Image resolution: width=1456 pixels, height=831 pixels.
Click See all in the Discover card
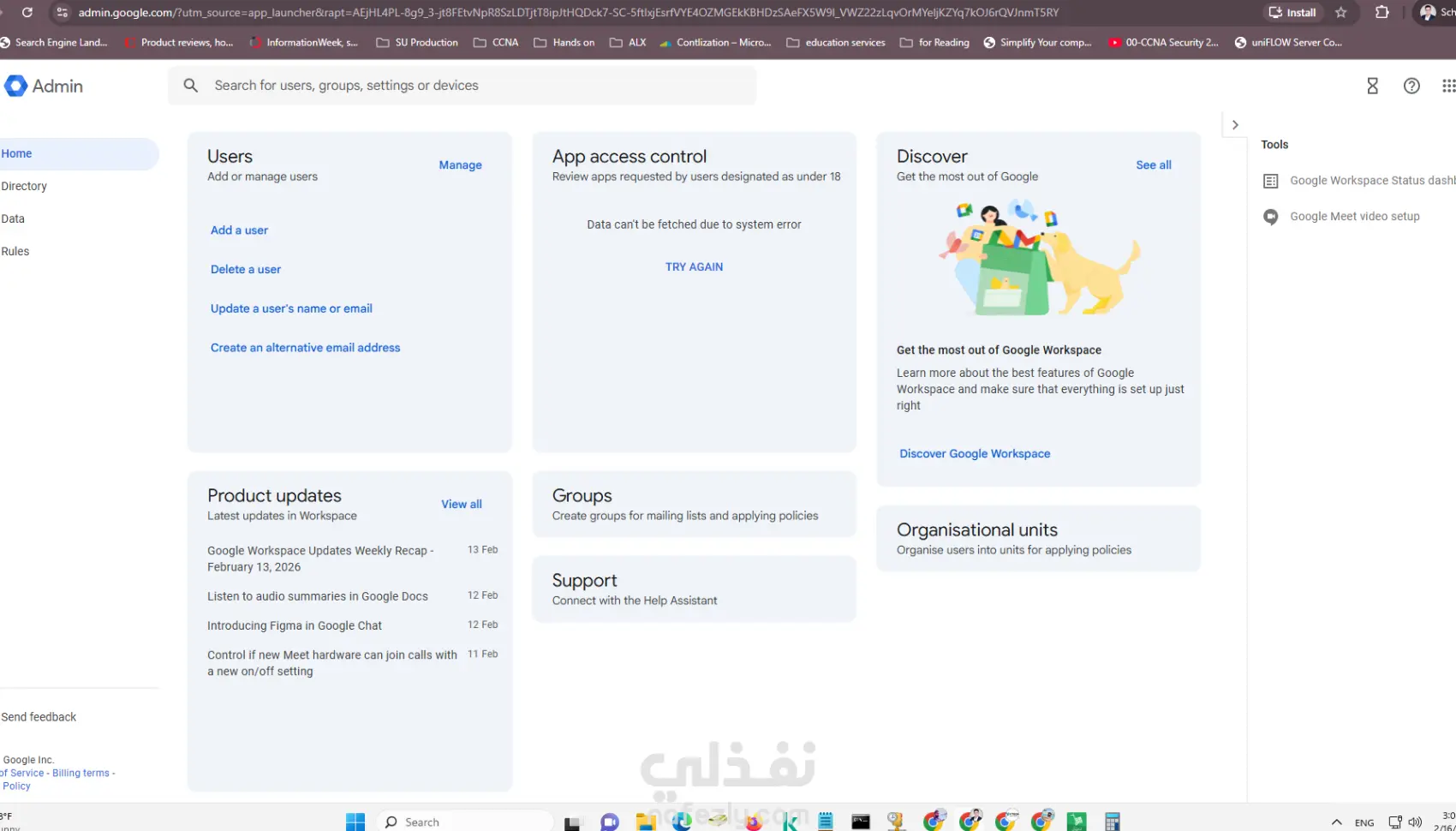pyautogui.click(x=1154, y=164)
